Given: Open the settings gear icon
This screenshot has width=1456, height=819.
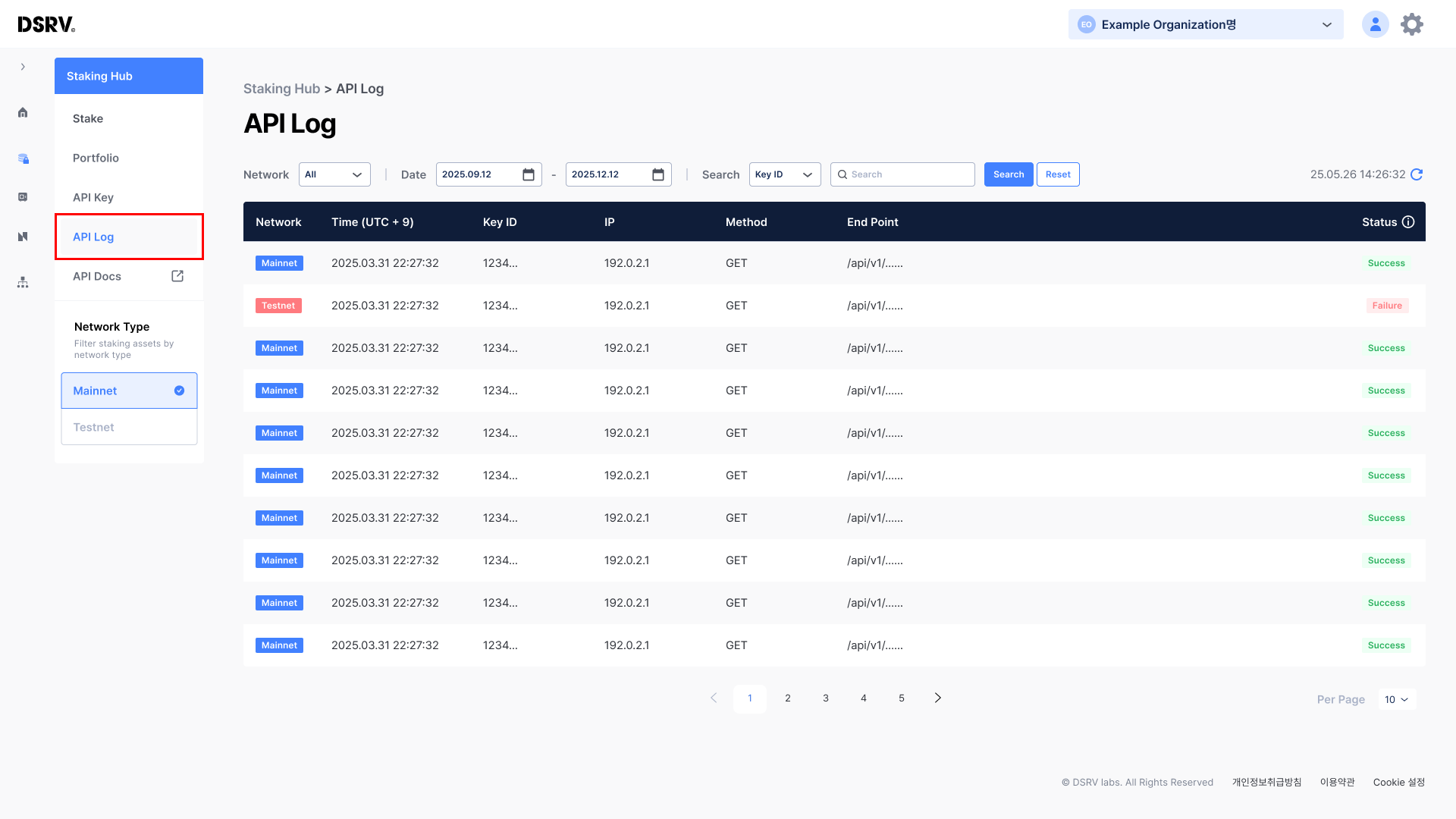Looking at the screenshot, I should click(1411, 24).
